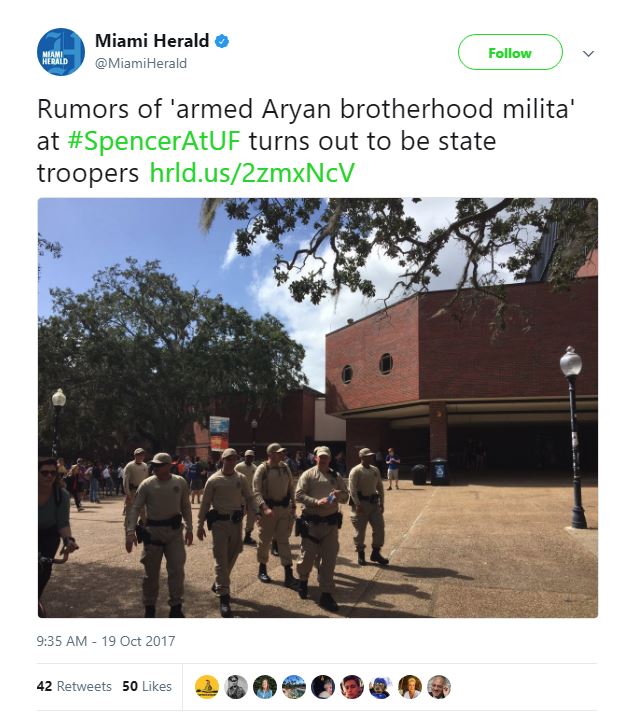Open the eighth liker's blonde-haired avatar

click(410, 687)
